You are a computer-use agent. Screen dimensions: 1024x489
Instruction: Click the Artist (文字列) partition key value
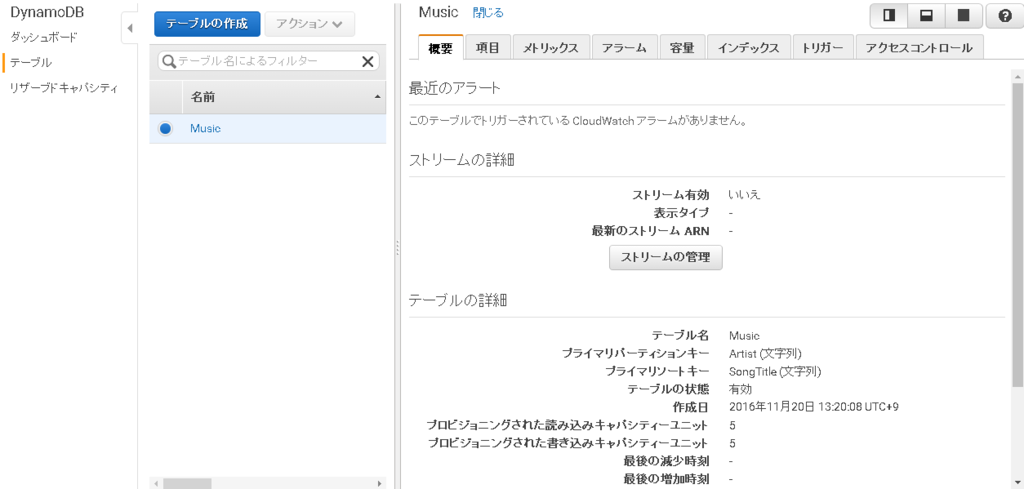[765, 354]
